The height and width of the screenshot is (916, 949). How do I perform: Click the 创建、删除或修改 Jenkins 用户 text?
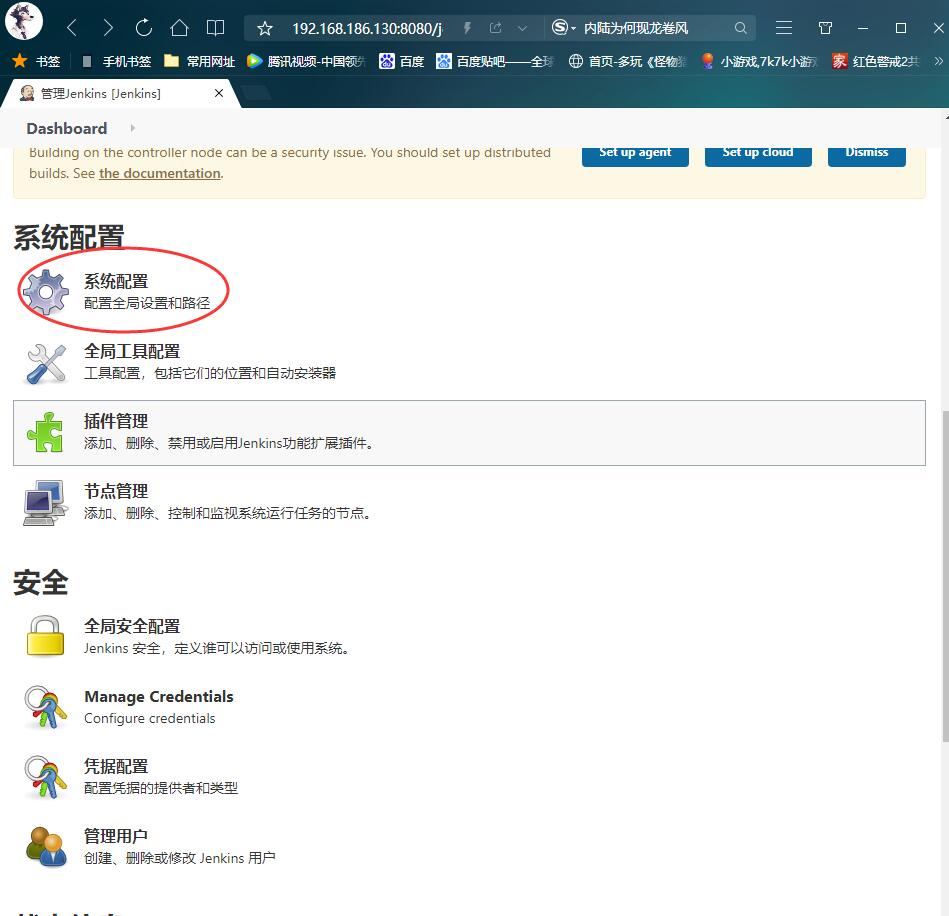tap(180, 858)
